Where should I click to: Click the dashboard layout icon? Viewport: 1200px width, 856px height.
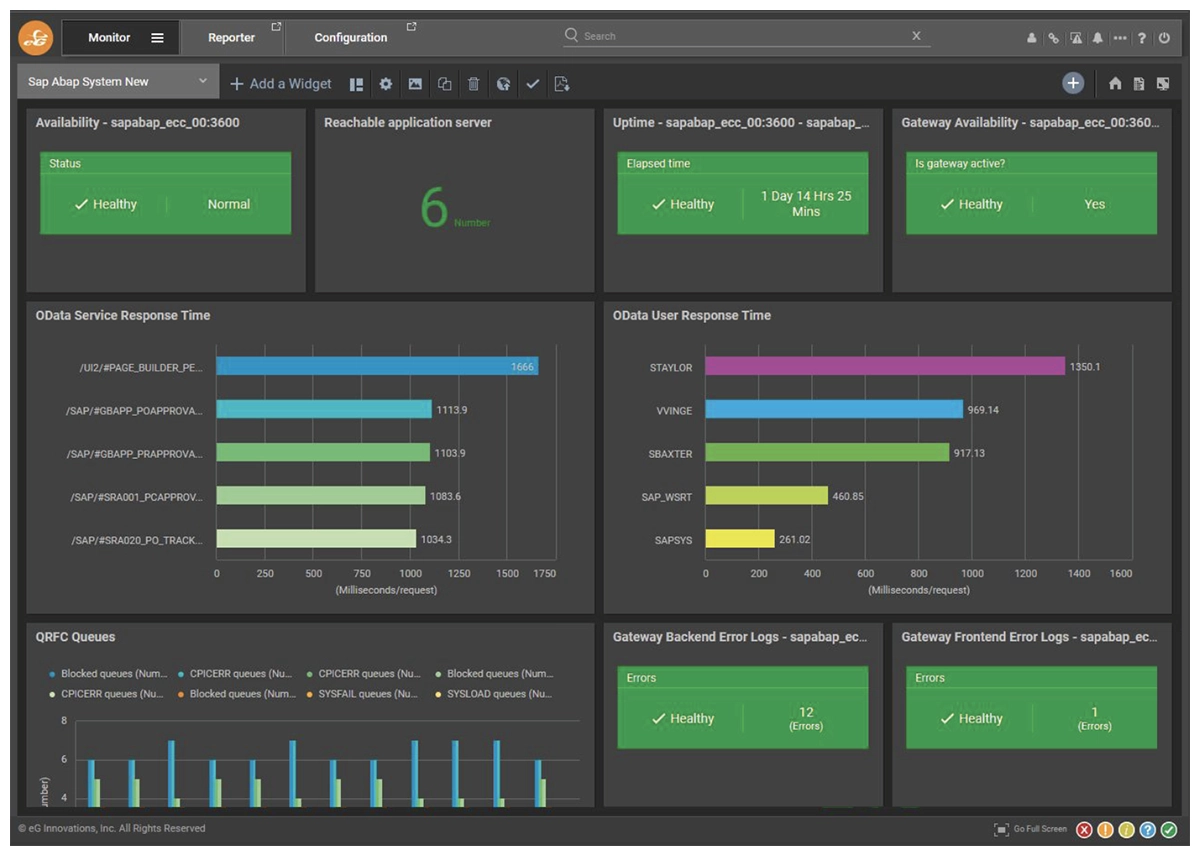pos(356,84)
